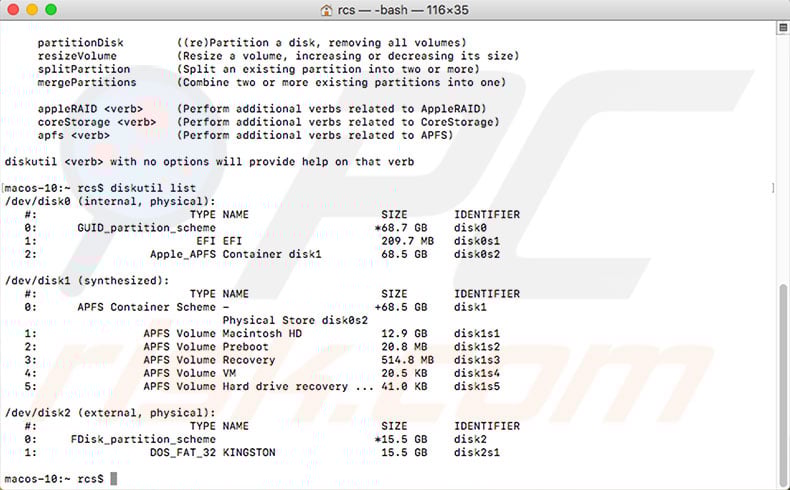The width and height of the screenshot is (790, 490).
Task: Click the '/dev/disk1 (synthesized):' header
Action: point(87,281)
